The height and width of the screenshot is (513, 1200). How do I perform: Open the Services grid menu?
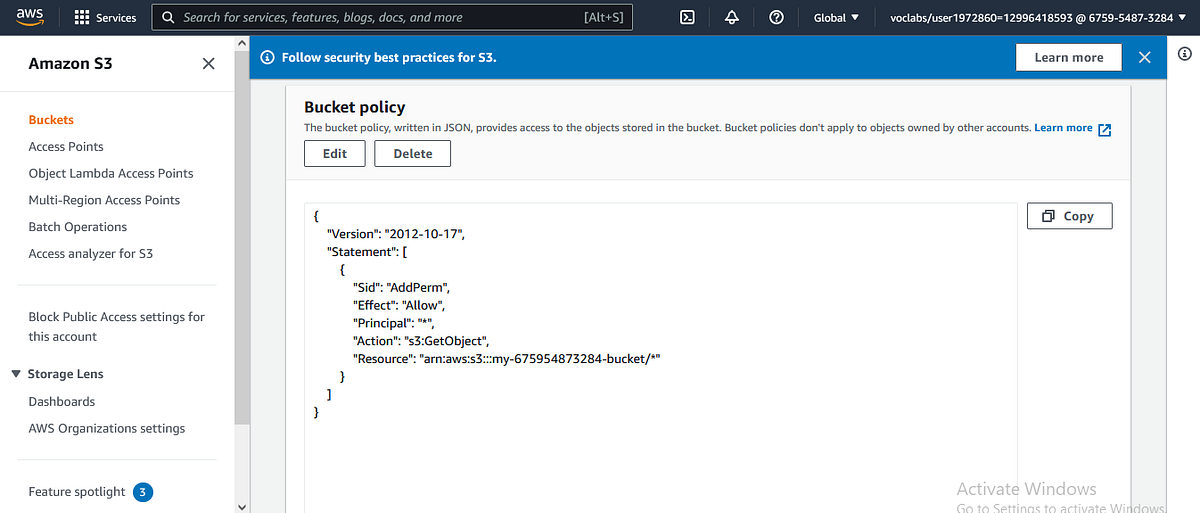[105, 18]
